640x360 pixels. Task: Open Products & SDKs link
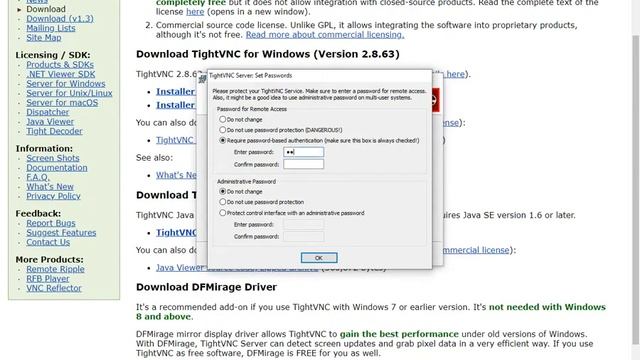[x=60, y=64]
